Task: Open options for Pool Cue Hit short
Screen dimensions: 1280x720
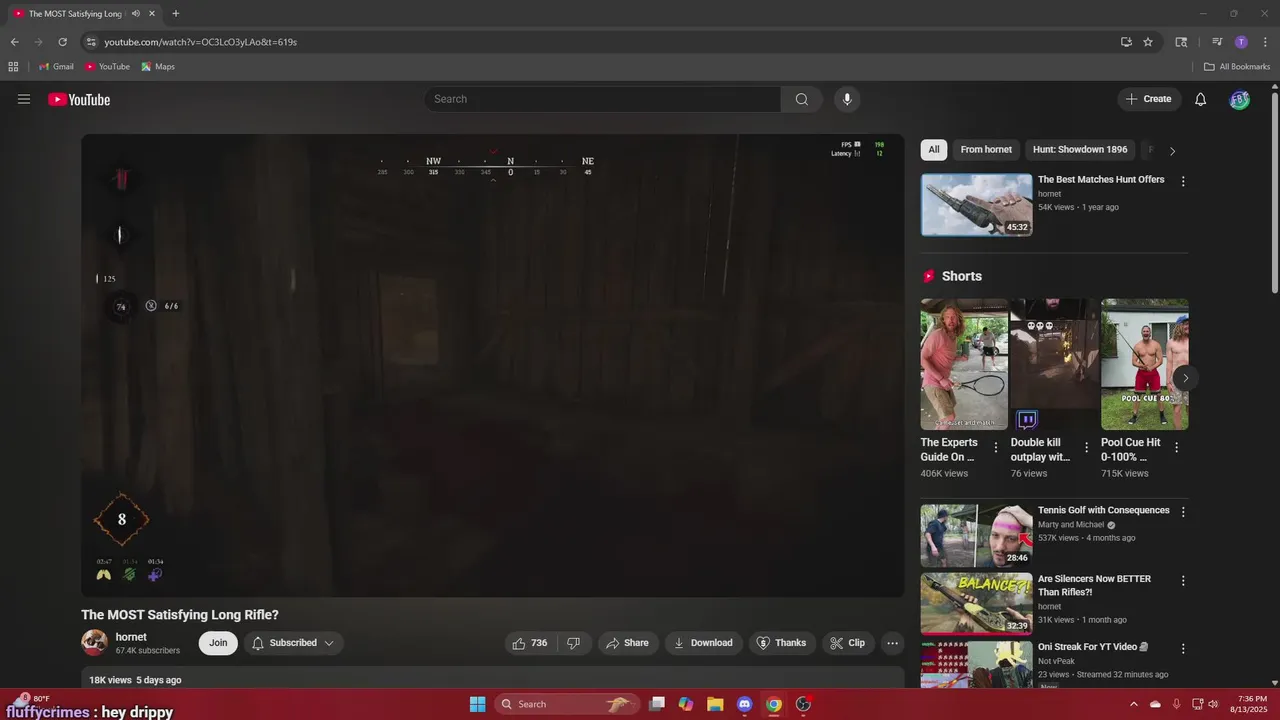Action: pyautogui.click(x=1176, y=448)
